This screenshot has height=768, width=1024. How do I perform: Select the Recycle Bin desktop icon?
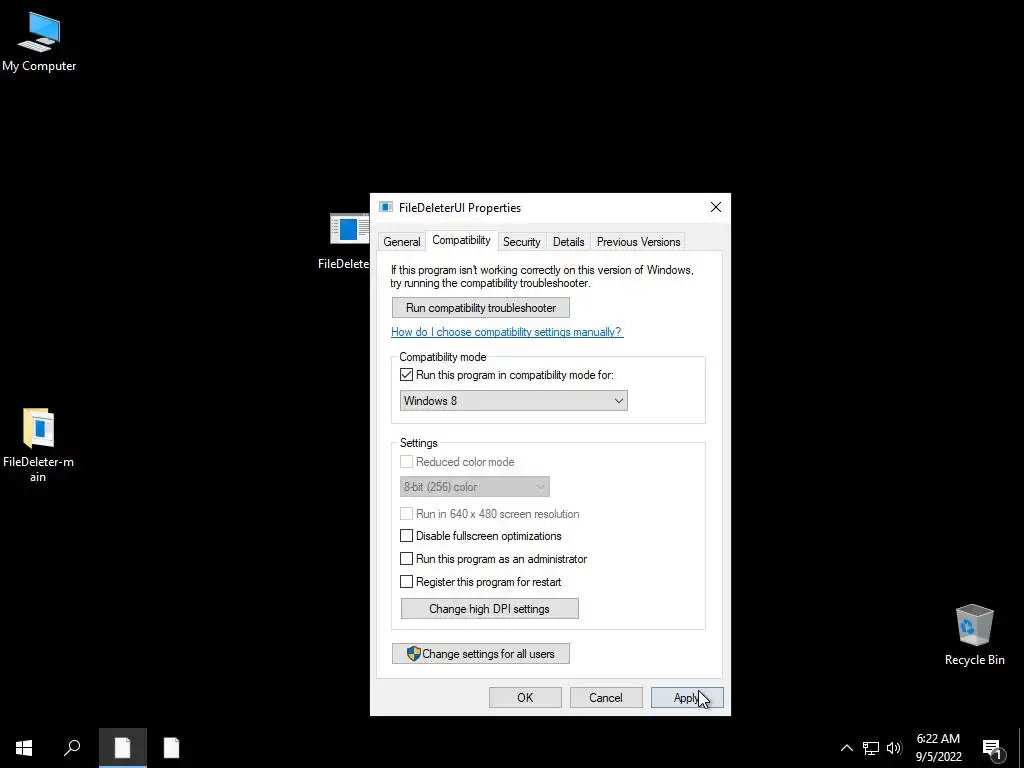(974, 635)
